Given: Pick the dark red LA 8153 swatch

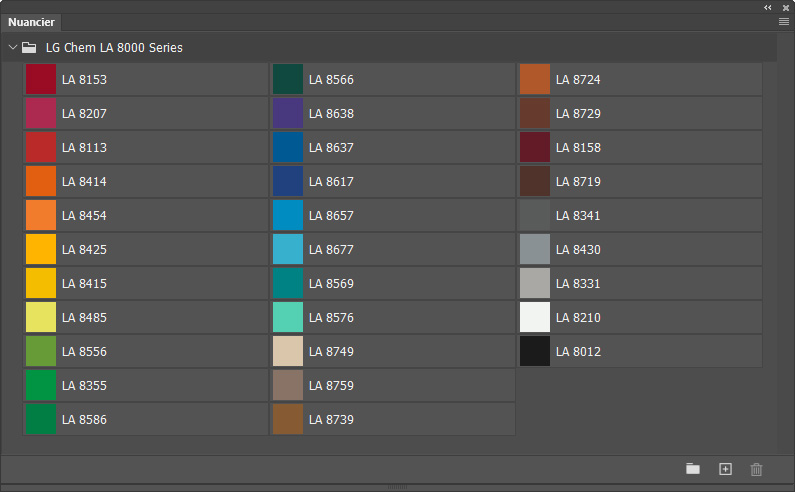Looking at the screenshot, I should point(41,79).
